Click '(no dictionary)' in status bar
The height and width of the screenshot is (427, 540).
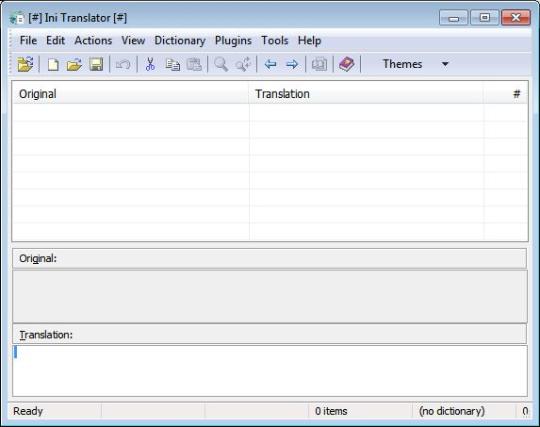coord(452,411)
